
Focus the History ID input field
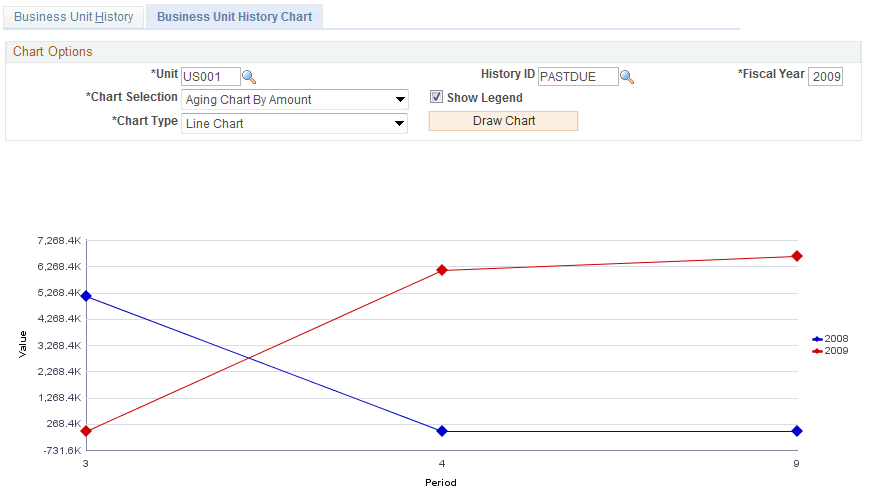[x=578, y=77]
